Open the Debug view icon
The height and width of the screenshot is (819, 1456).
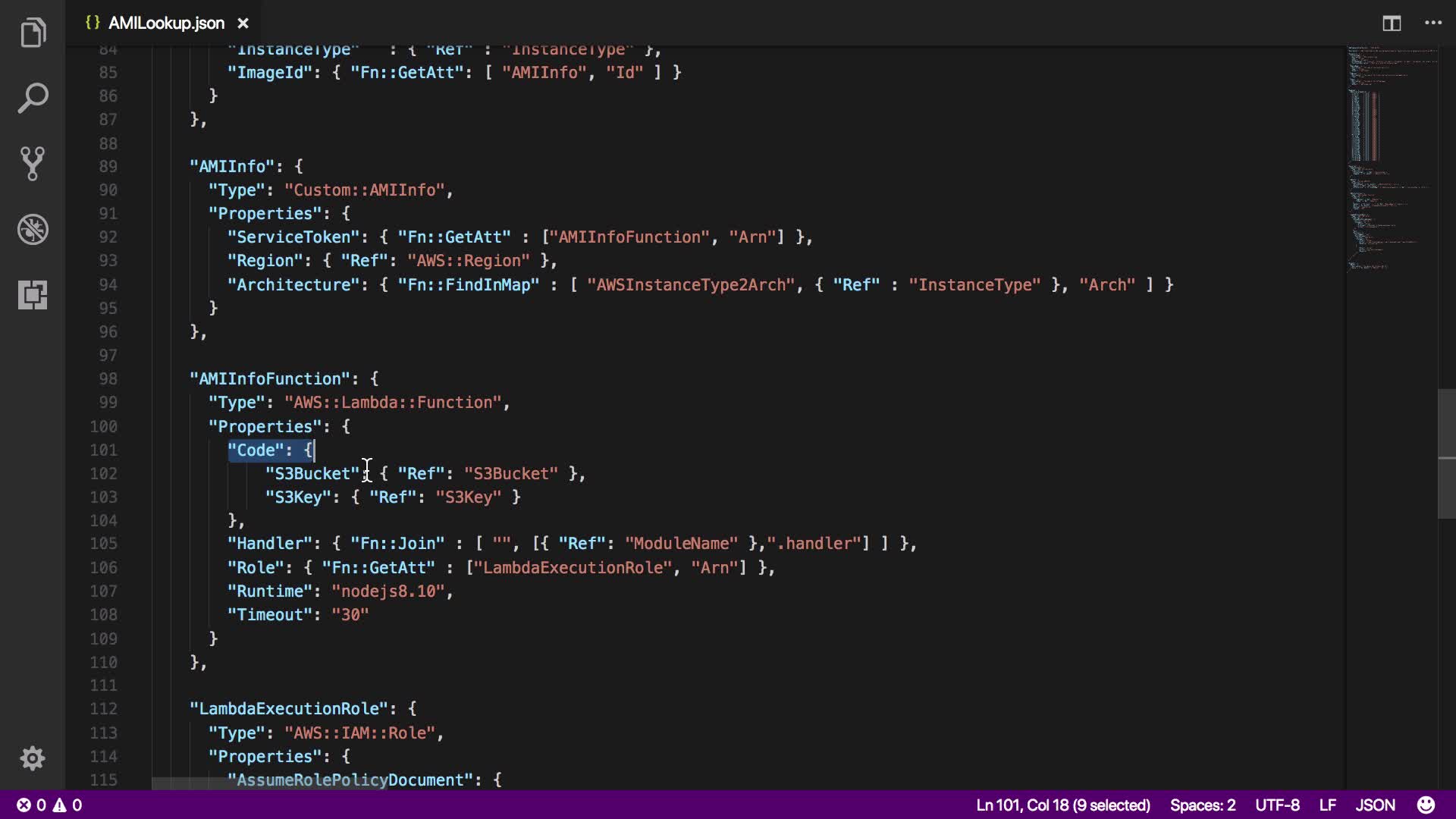pos(33,229)
